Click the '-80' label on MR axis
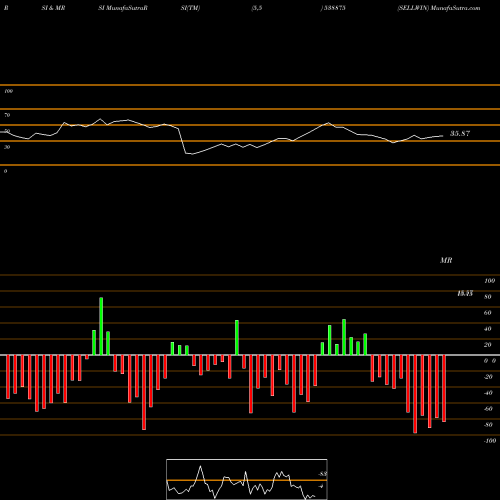500x500 pixels. pyautogui.click(x=488, y=425)
